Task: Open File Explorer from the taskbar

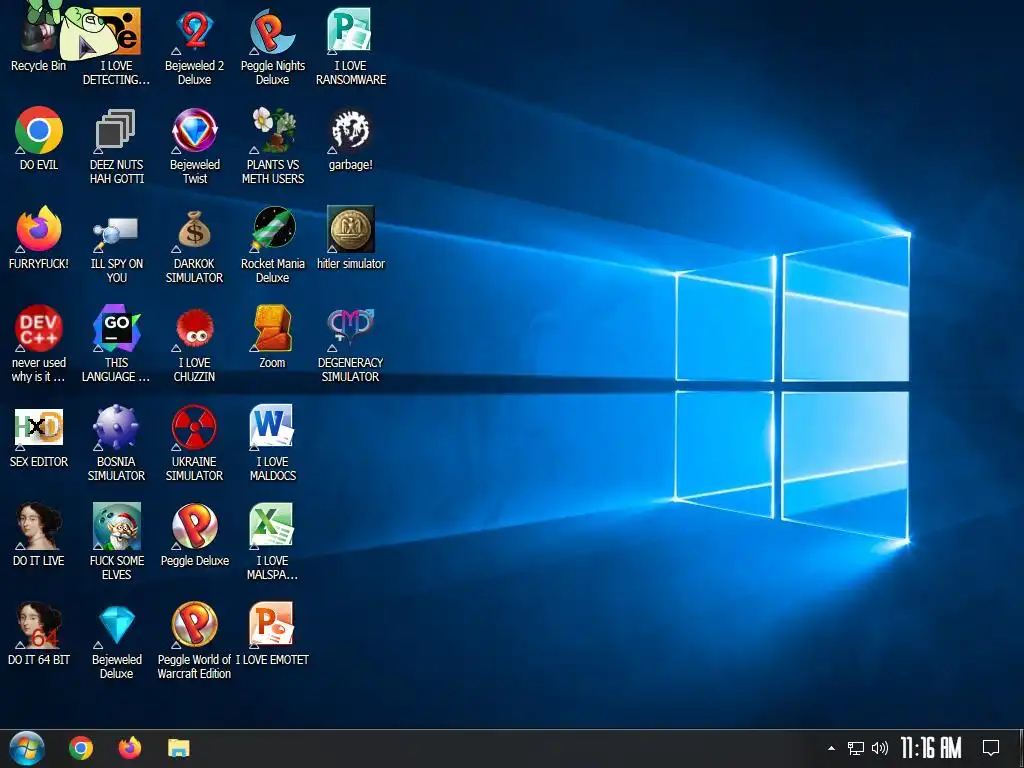Action: coord(178,748)
